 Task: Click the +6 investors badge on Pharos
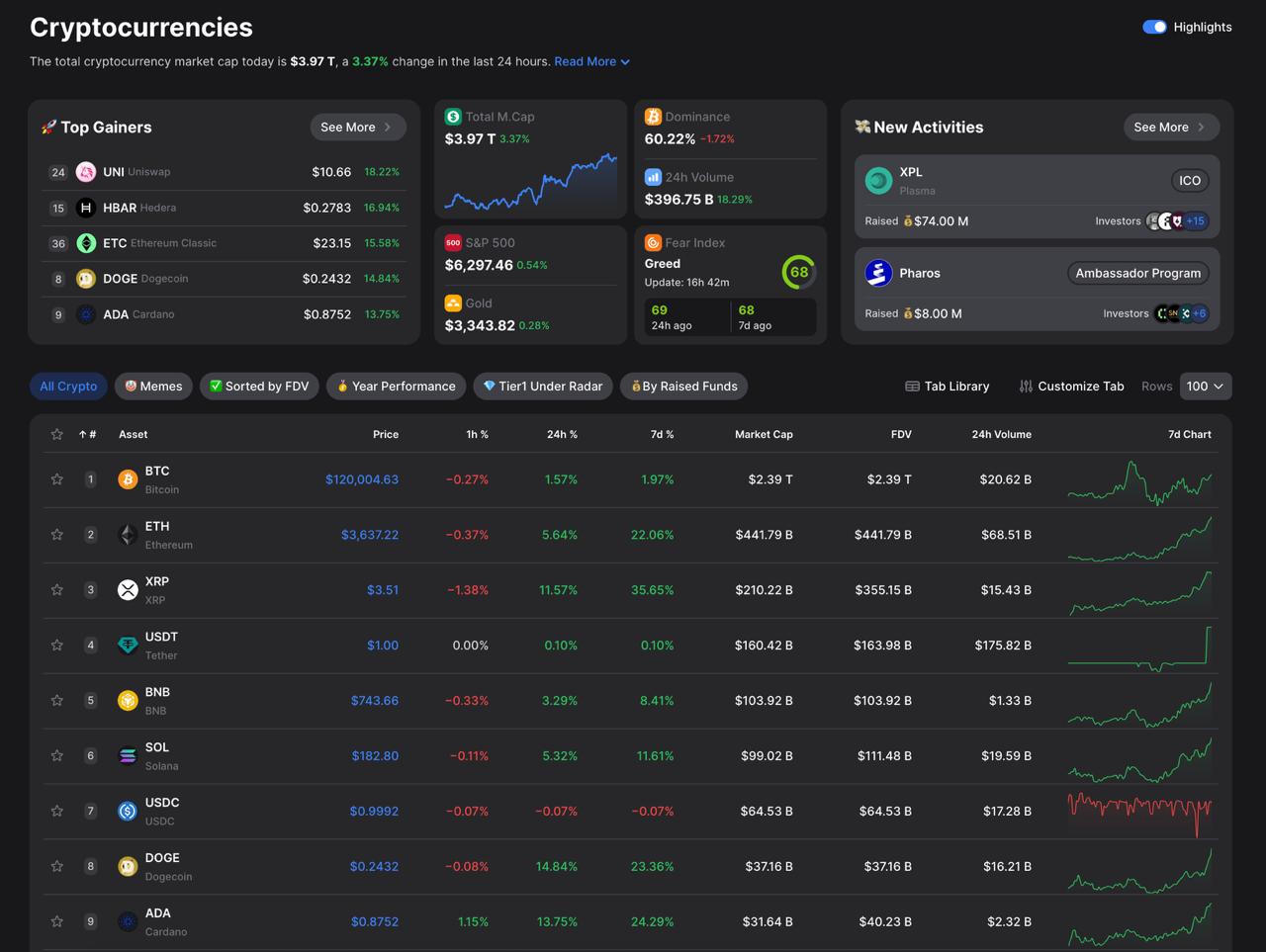[1199, 313]
